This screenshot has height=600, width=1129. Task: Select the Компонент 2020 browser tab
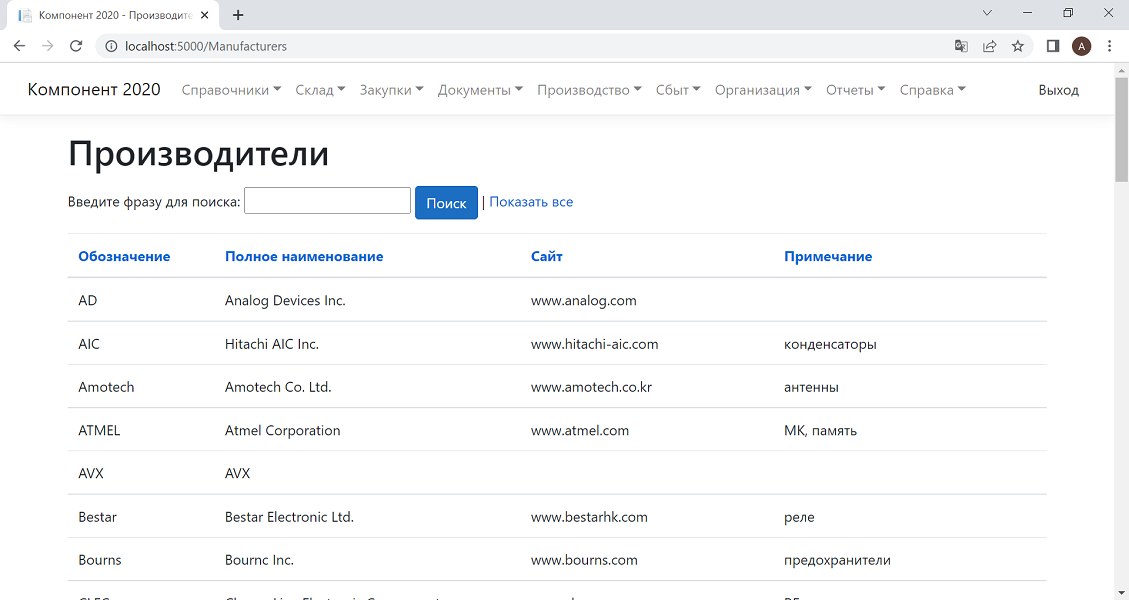click(x=112, y=15)
